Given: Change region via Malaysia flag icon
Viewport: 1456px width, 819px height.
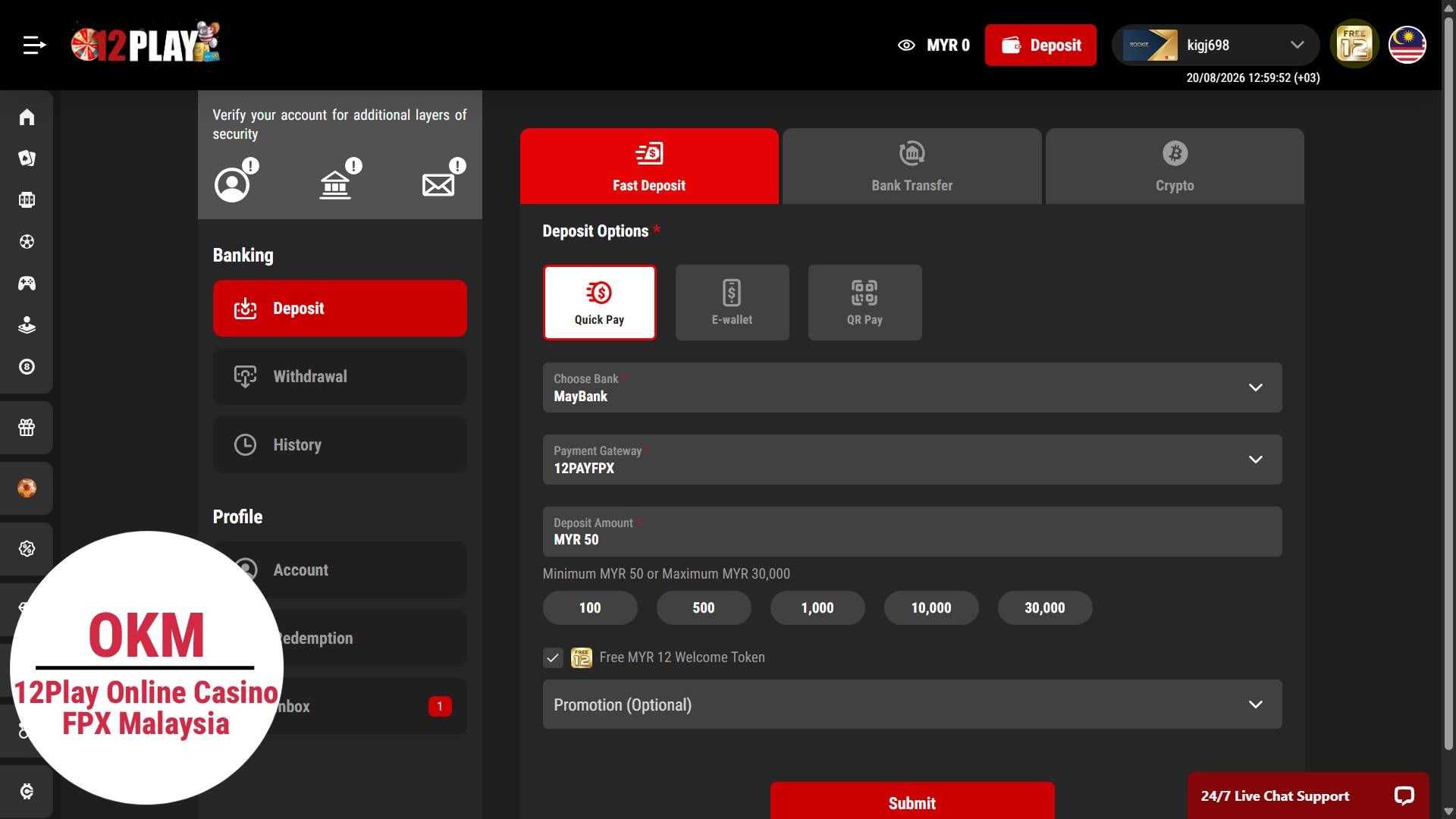Looking at the screenshot, I should tap(1407, 45).
